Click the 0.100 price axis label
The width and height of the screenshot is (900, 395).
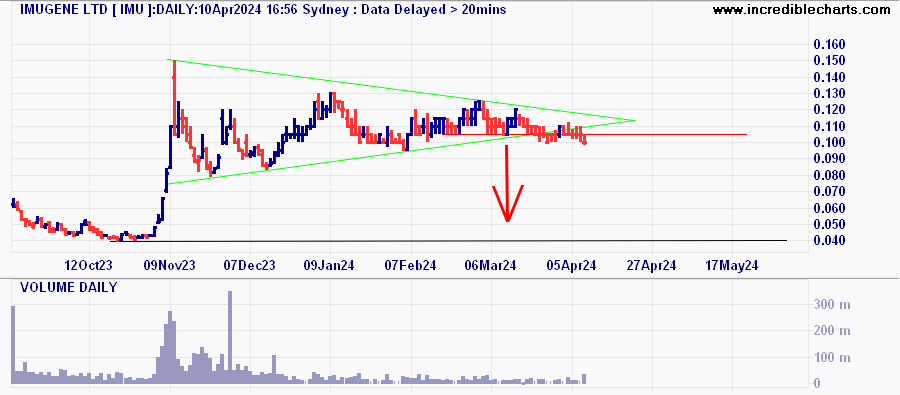click(x=829, y=142)
